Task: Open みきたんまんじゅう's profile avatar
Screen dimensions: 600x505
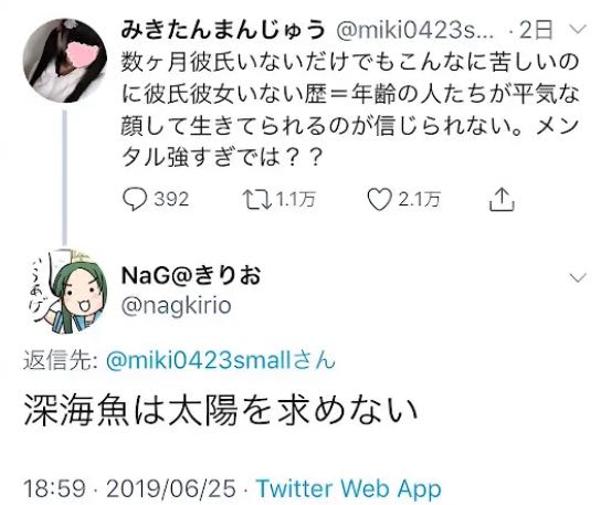Action: point(65,60)
